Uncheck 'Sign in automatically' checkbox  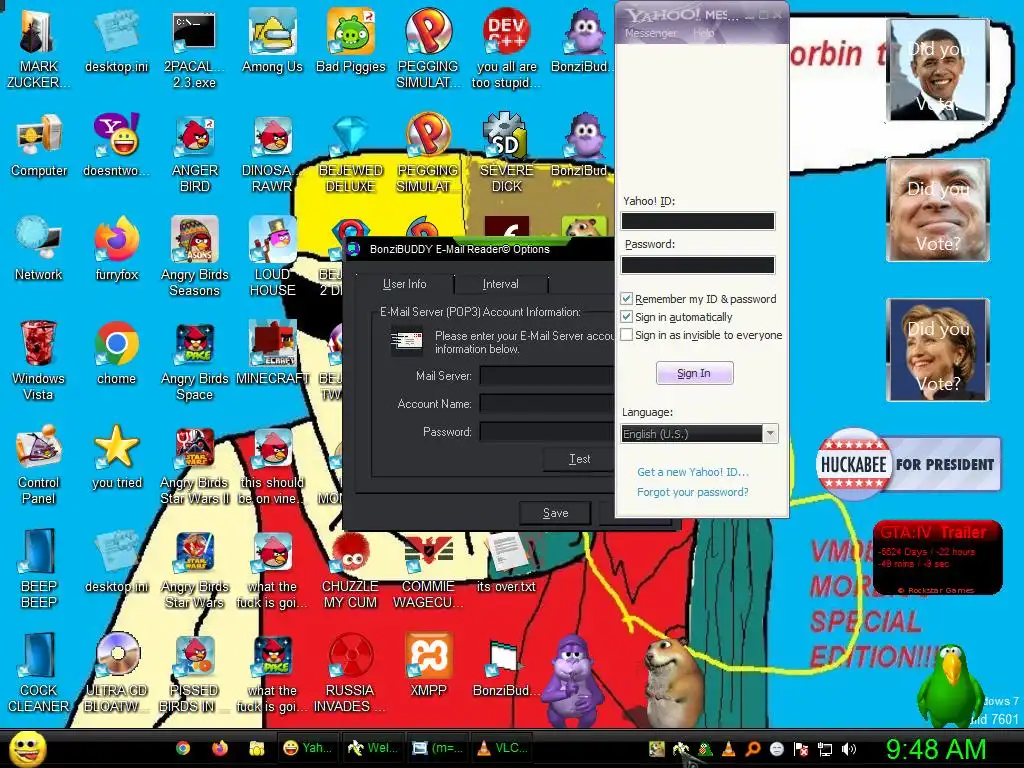pos(626,317)
